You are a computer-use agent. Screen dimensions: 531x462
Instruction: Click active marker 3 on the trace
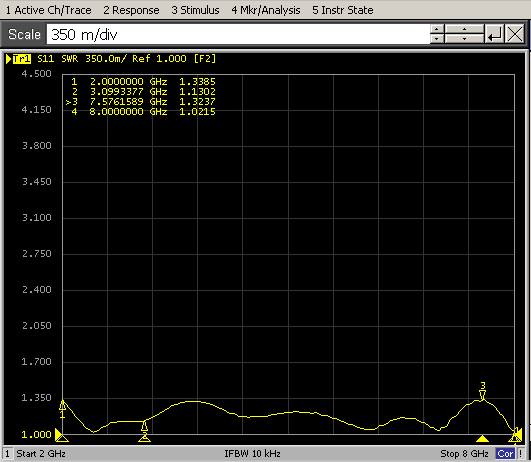click(483, 395)
